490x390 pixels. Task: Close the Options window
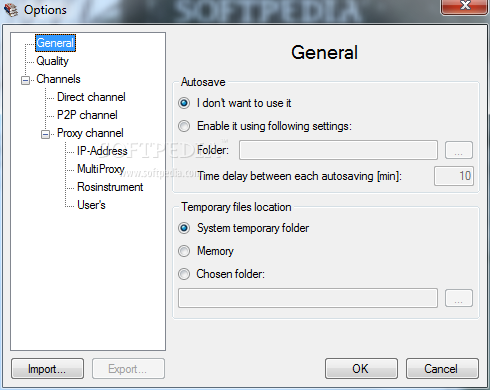[465, 7]
